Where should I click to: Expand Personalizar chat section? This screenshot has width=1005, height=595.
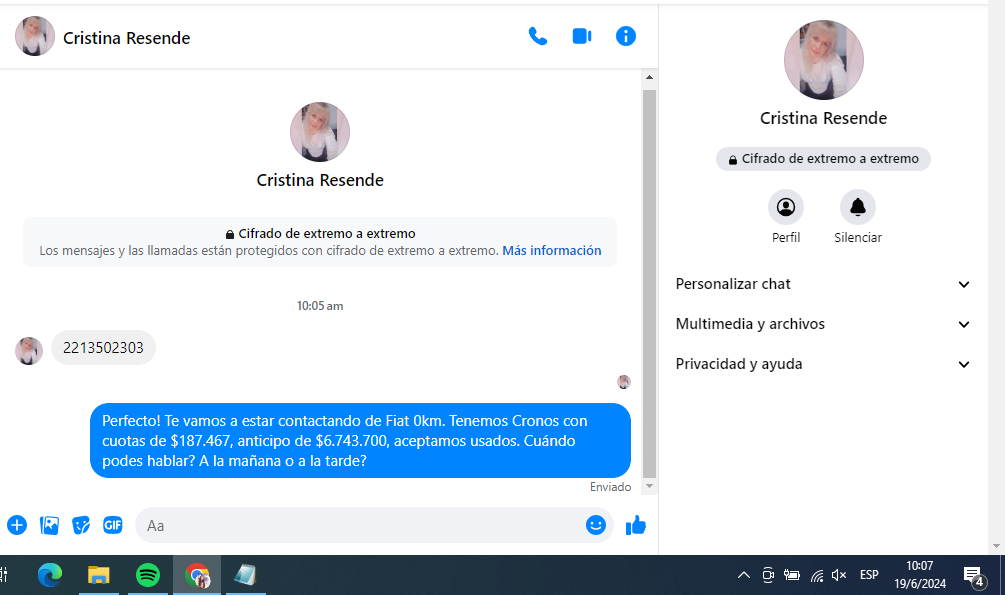[x=823, y=284]
